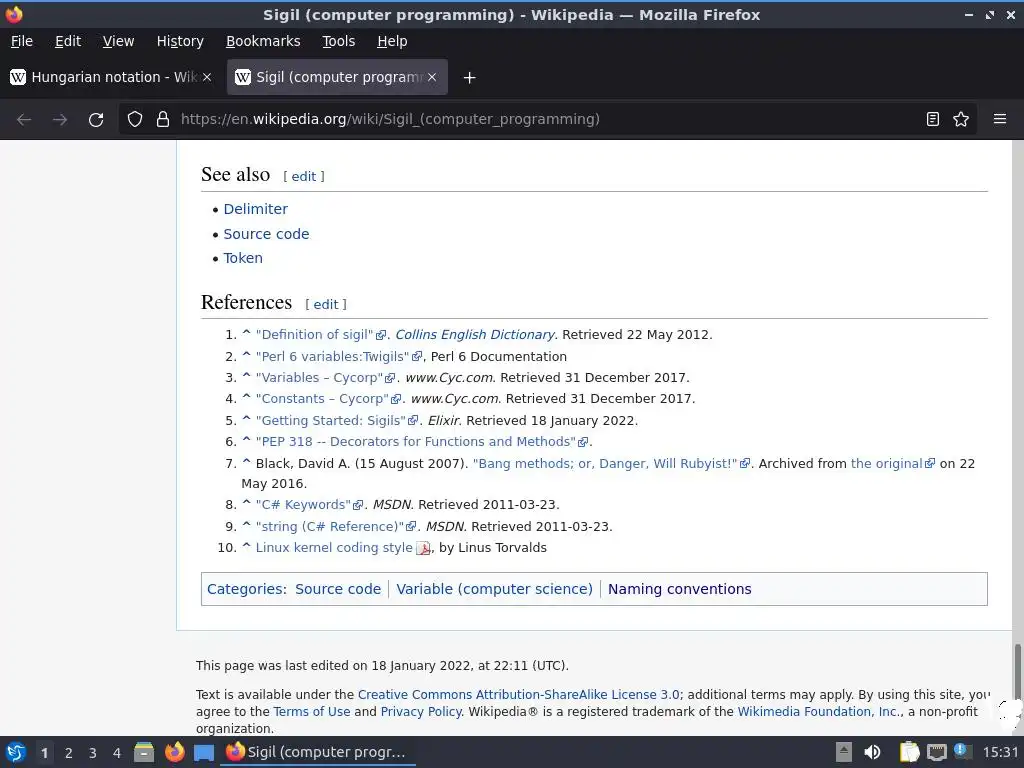Reload the current Wikipedia page
The width and height of the screenshot is (1024, 768).
96,120
